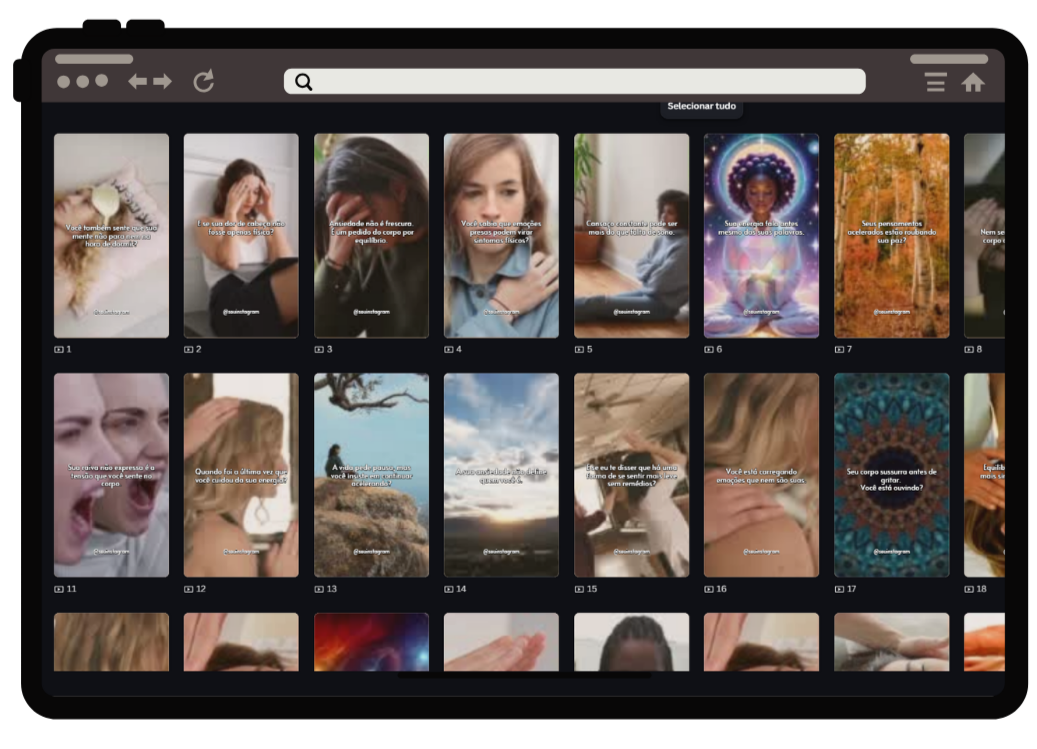Click the video icon beside number 14
This screenshot has width=1037, height=749.
(x=449, y=588)
